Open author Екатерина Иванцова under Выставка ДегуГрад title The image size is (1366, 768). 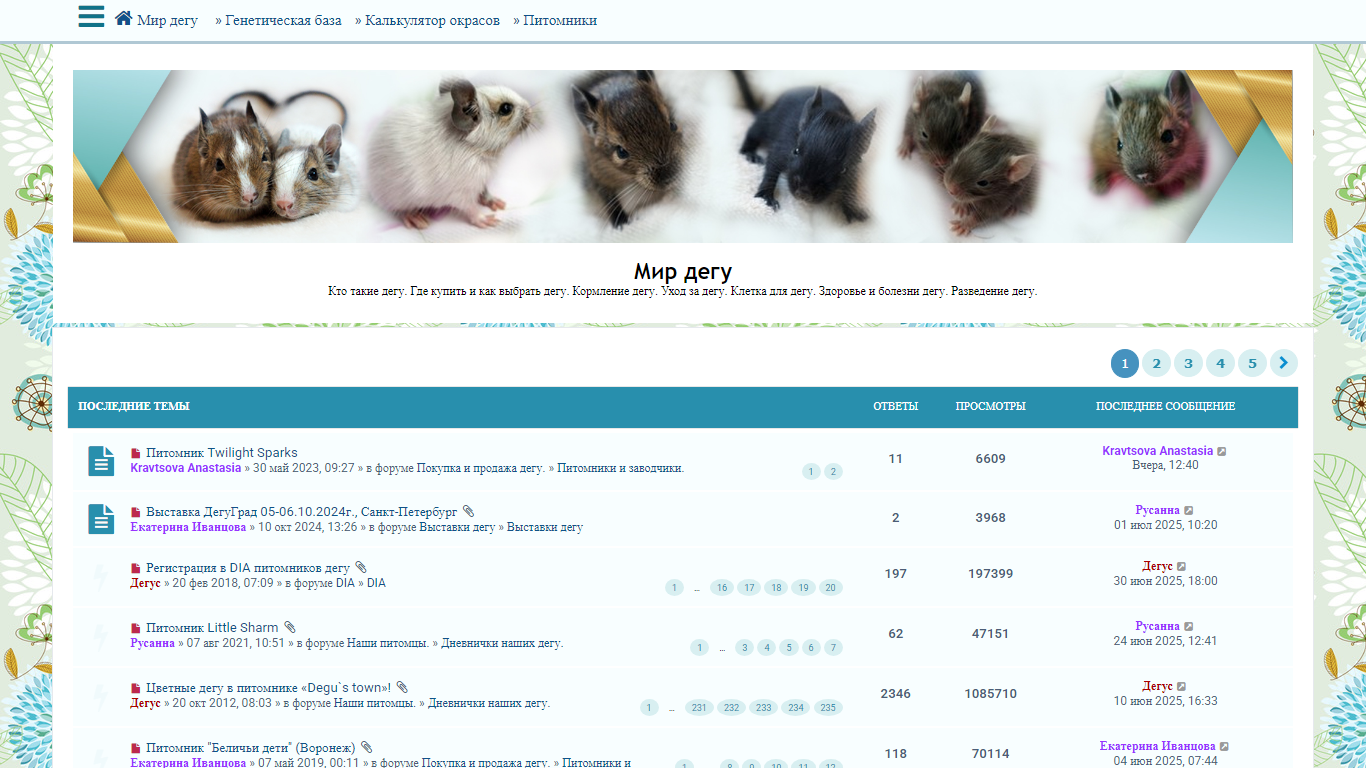click(188, 527)
